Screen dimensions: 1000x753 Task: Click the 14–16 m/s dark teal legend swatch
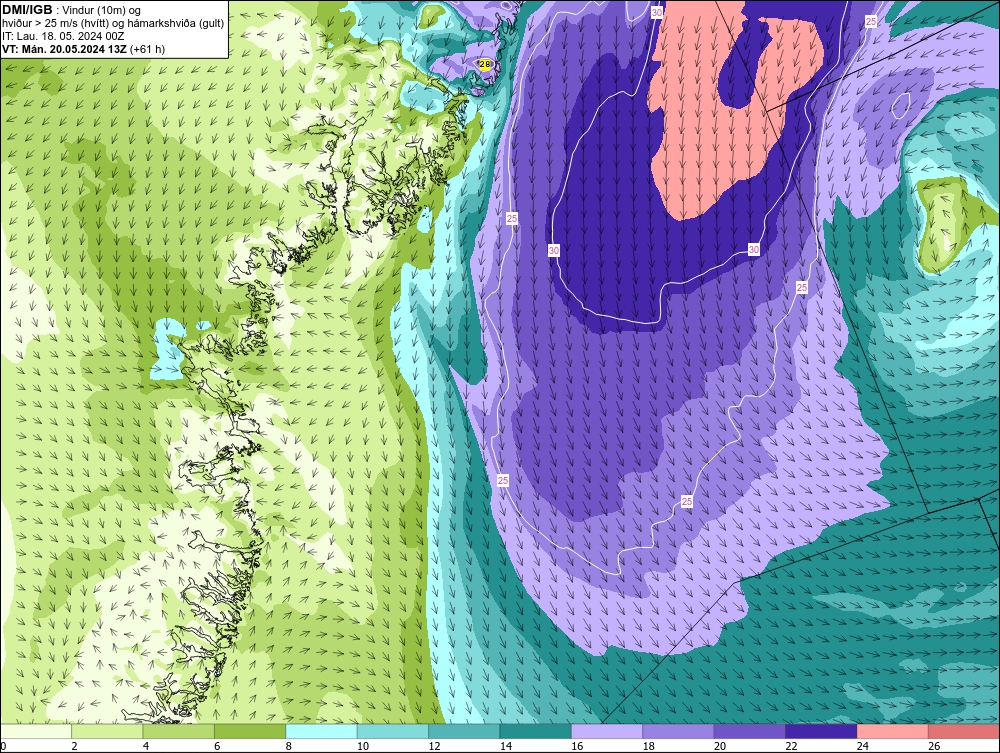click(x=536, y=731)
